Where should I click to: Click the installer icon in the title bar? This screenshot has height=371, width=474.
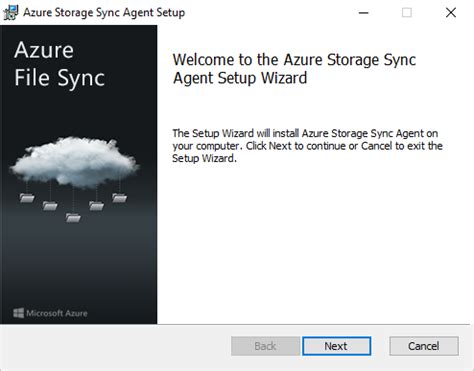tap(10, 13)
